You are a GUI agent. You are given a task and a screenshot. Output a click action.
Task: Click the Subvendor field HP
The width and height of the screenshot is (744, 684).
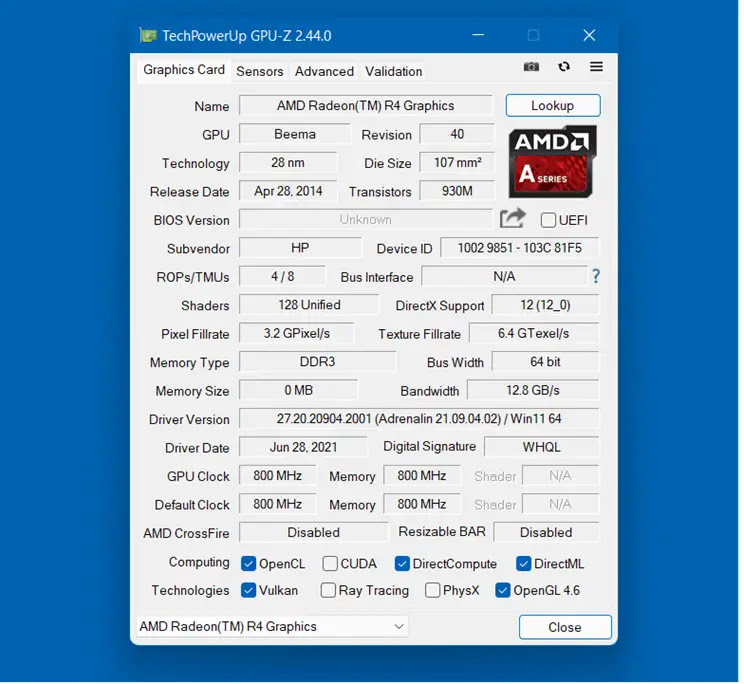coord(300,248)
